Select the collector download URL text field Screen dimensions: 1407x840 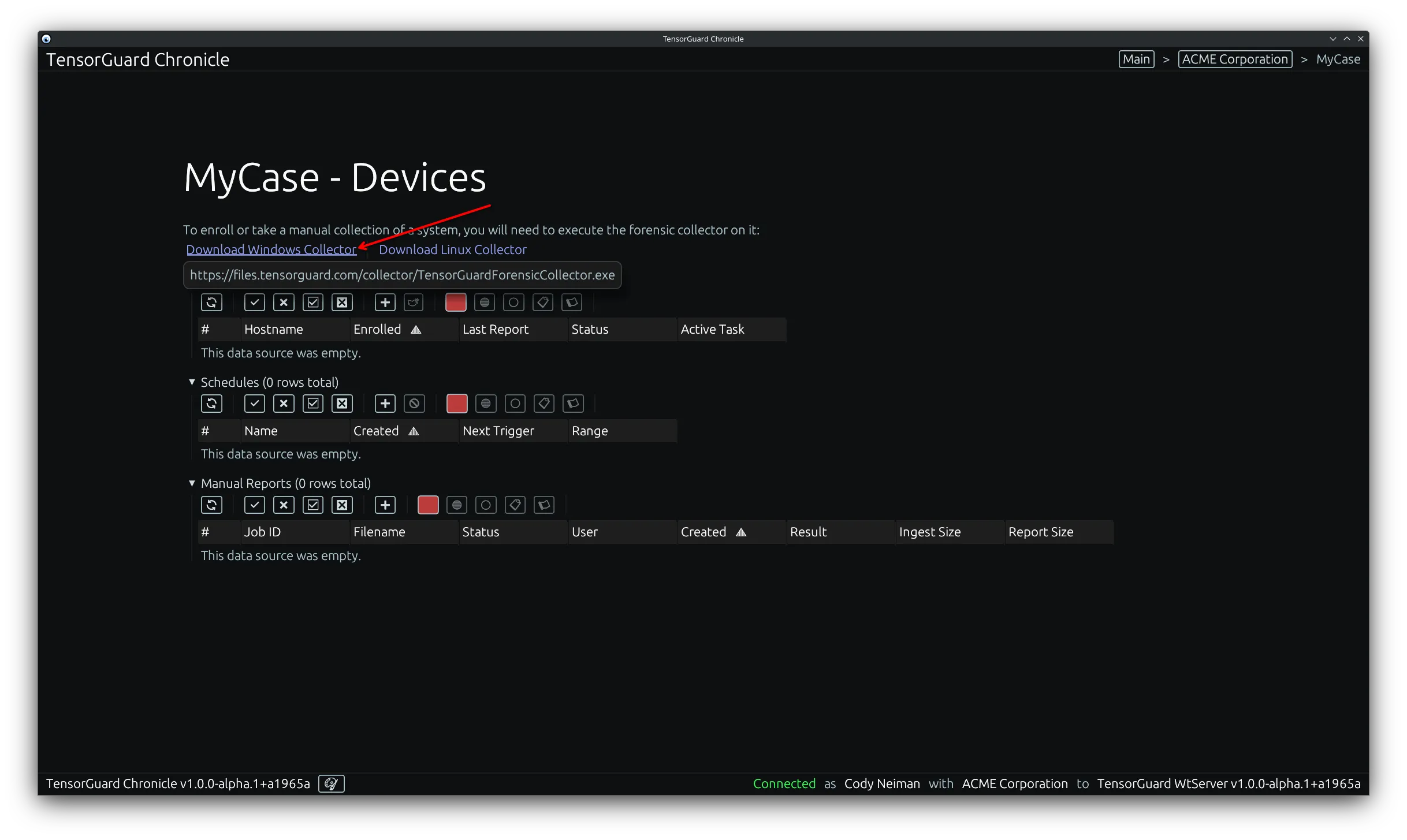(x=403, y=275)
